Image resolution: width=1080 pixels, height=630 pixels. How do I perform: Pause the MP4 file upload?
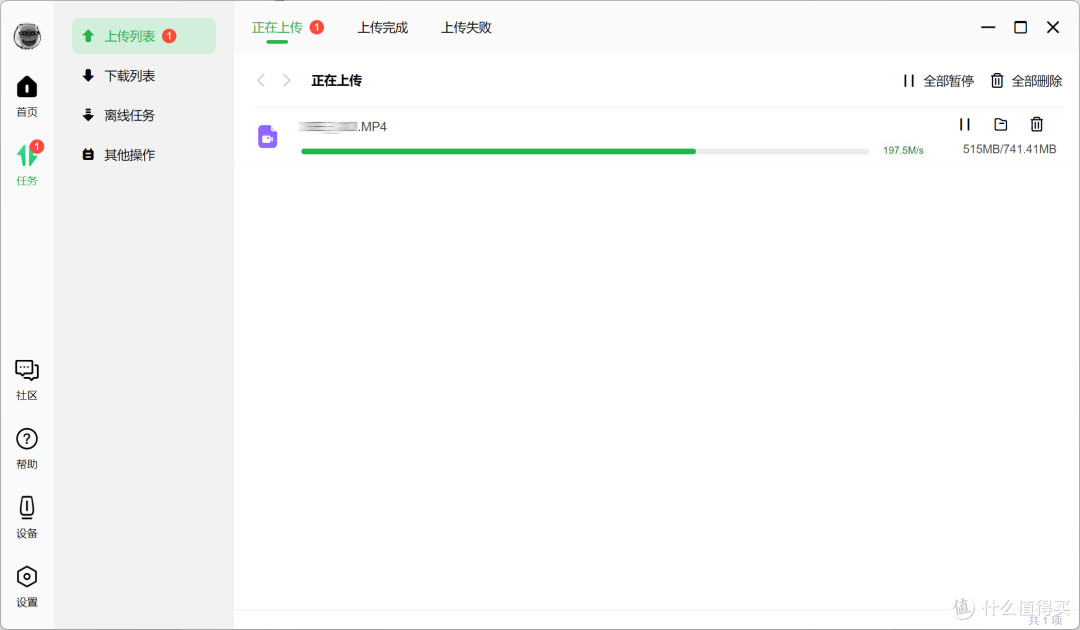964,125
